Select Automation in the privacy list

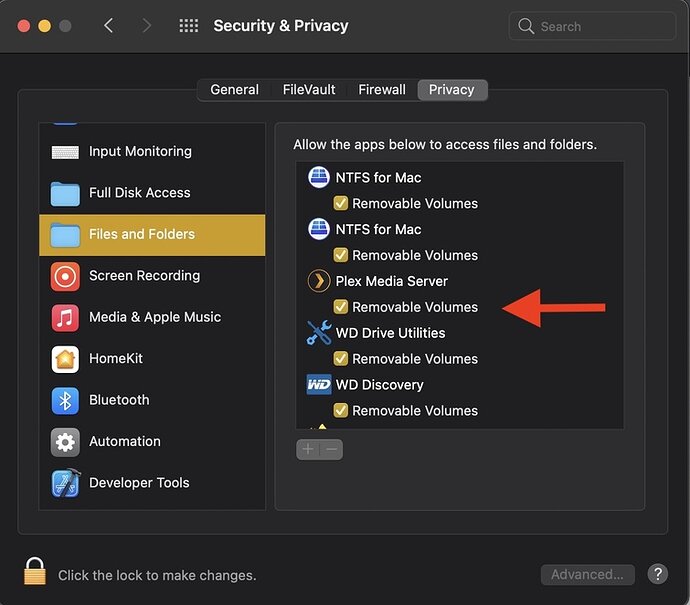[152, 442]
